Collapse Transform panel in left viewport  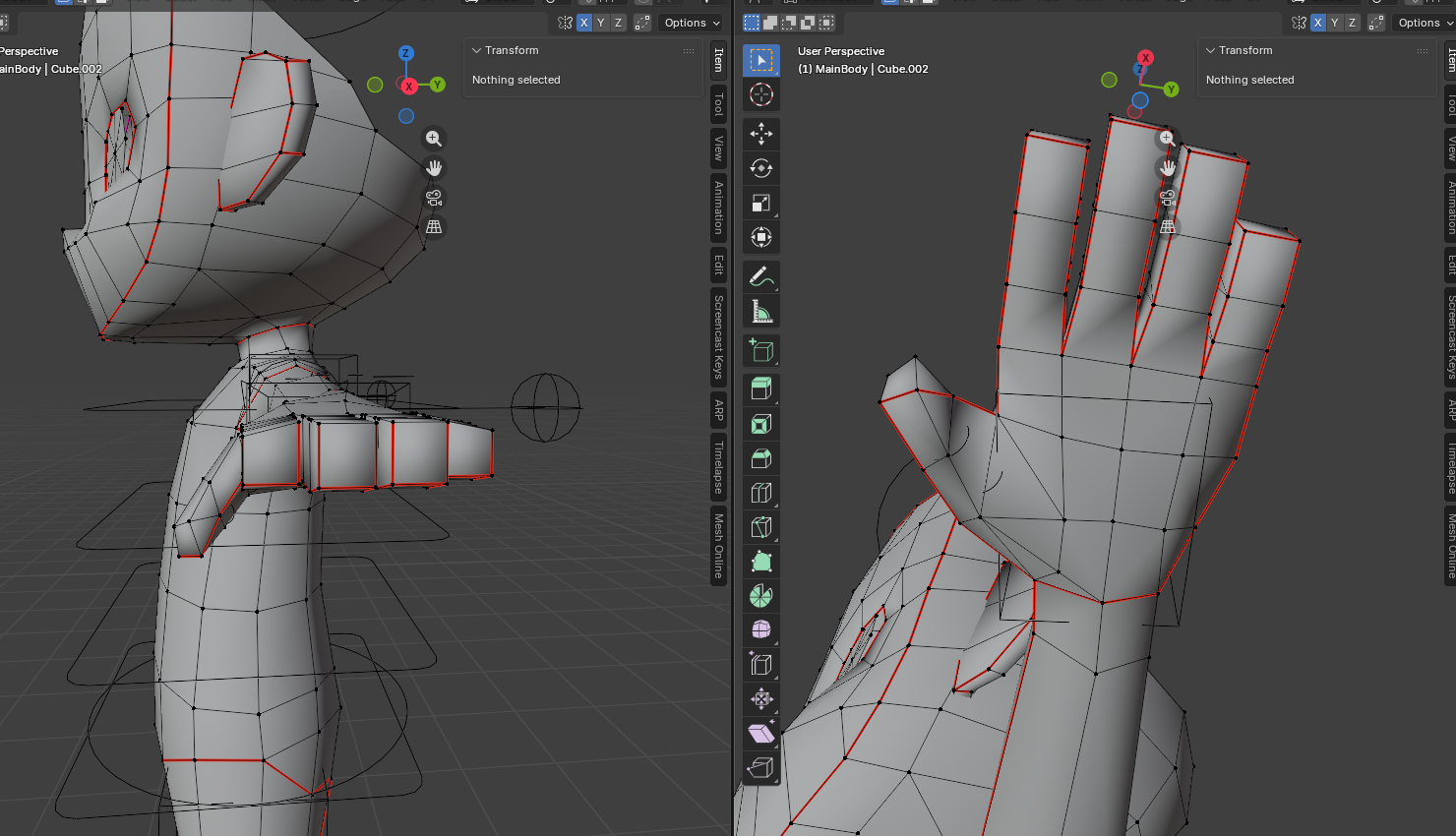[477, 50]
